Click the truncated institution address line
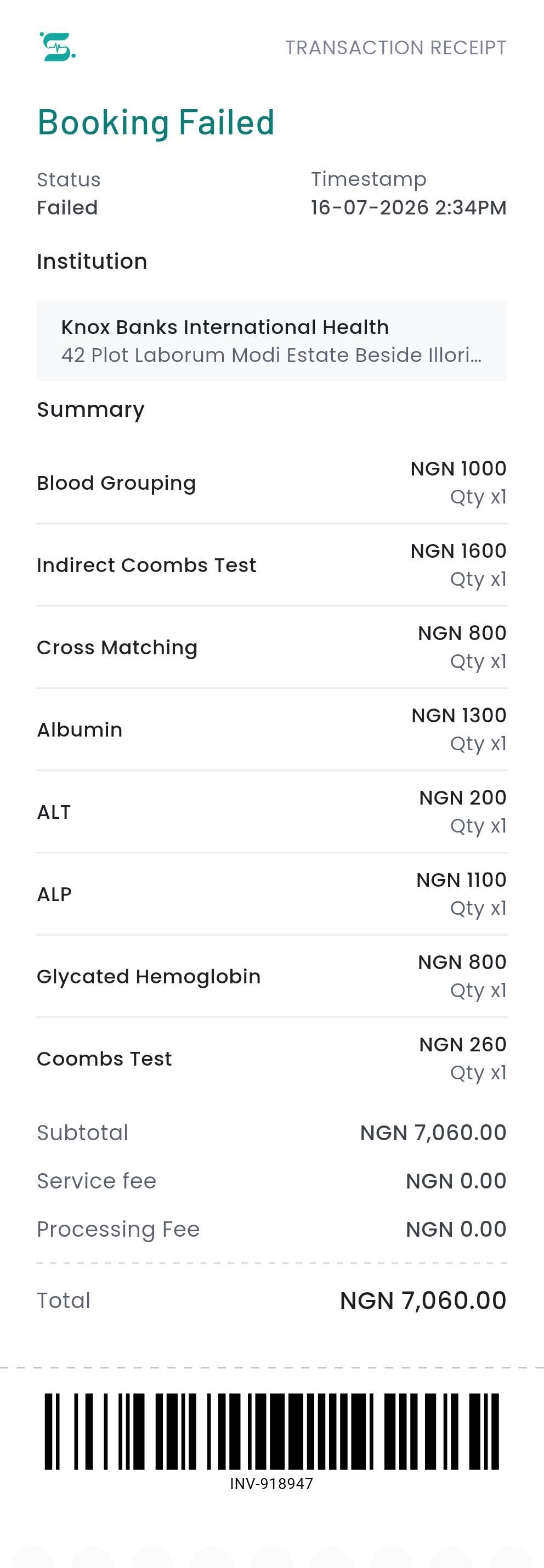The image size is (544, 1568). [x=271, y=355]
